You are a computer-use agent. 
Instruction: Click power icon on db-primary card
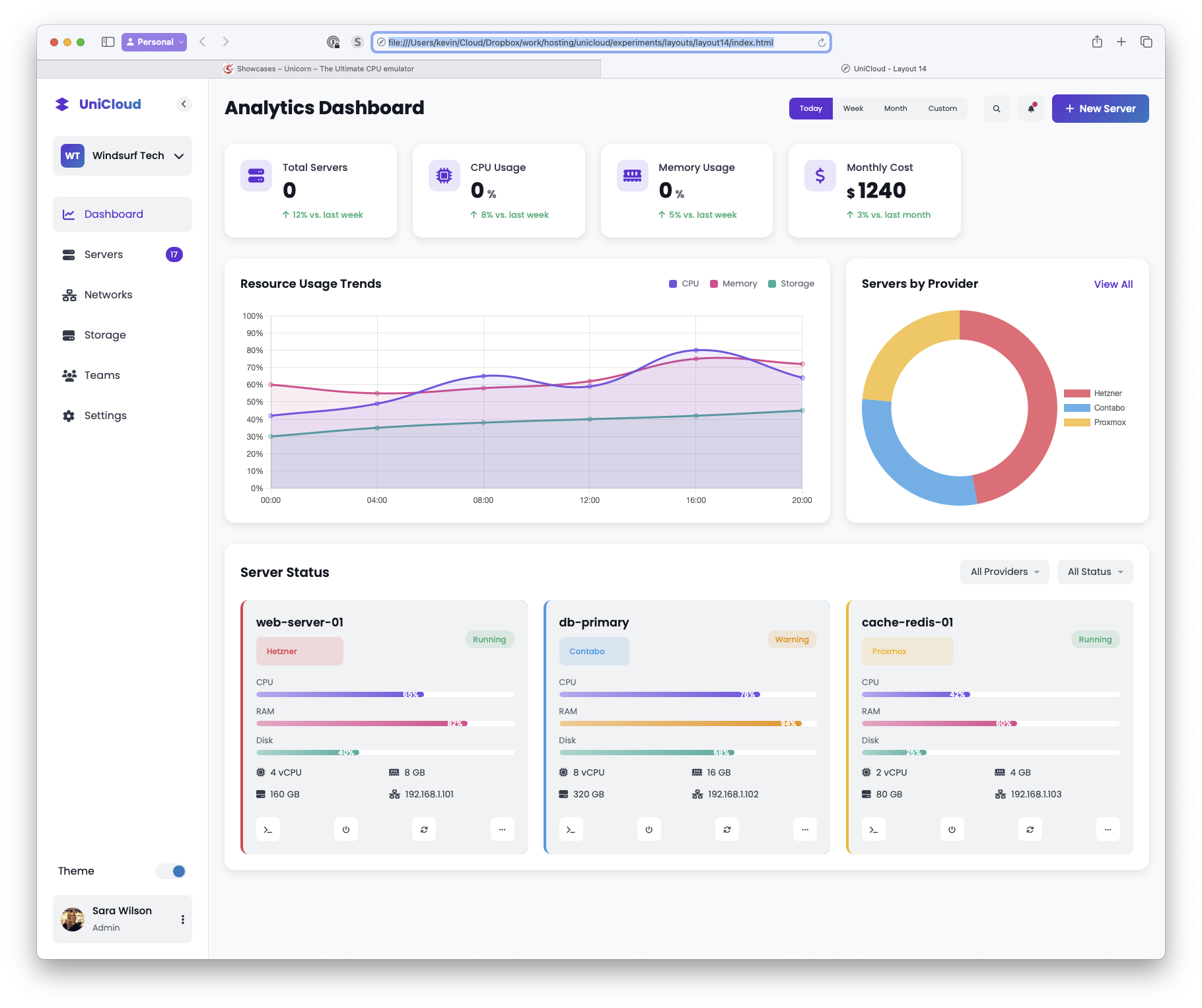click(x=649, y=830)
